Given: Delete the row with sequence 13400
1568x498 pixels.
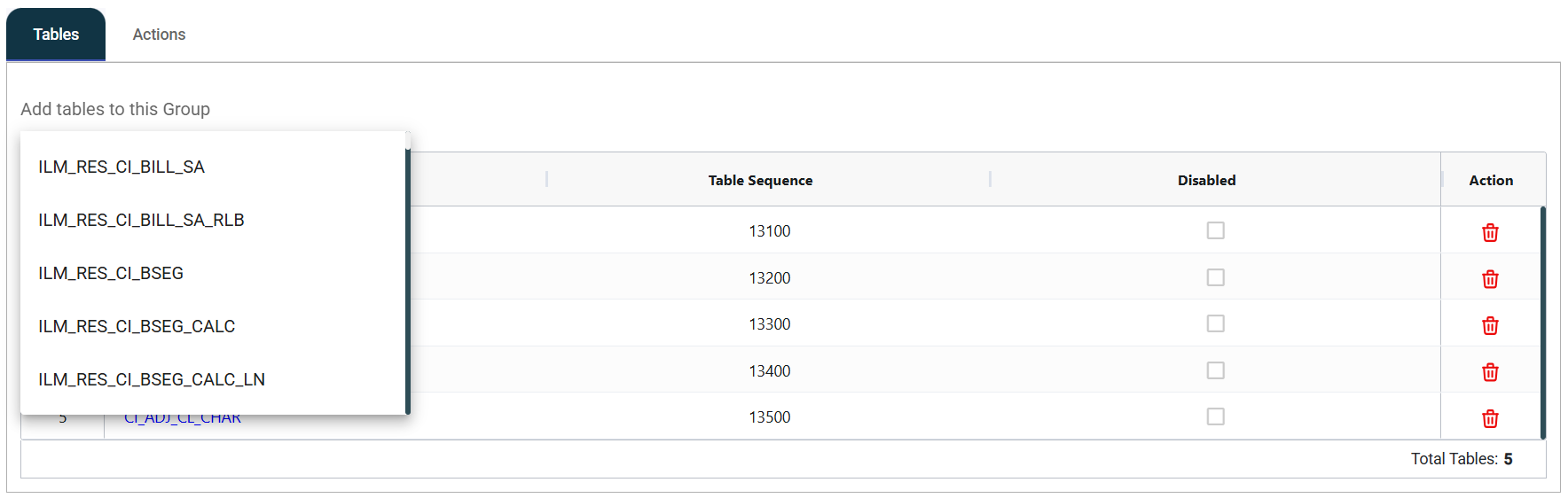Looking at the screenshot, I should pos(1490,372).
